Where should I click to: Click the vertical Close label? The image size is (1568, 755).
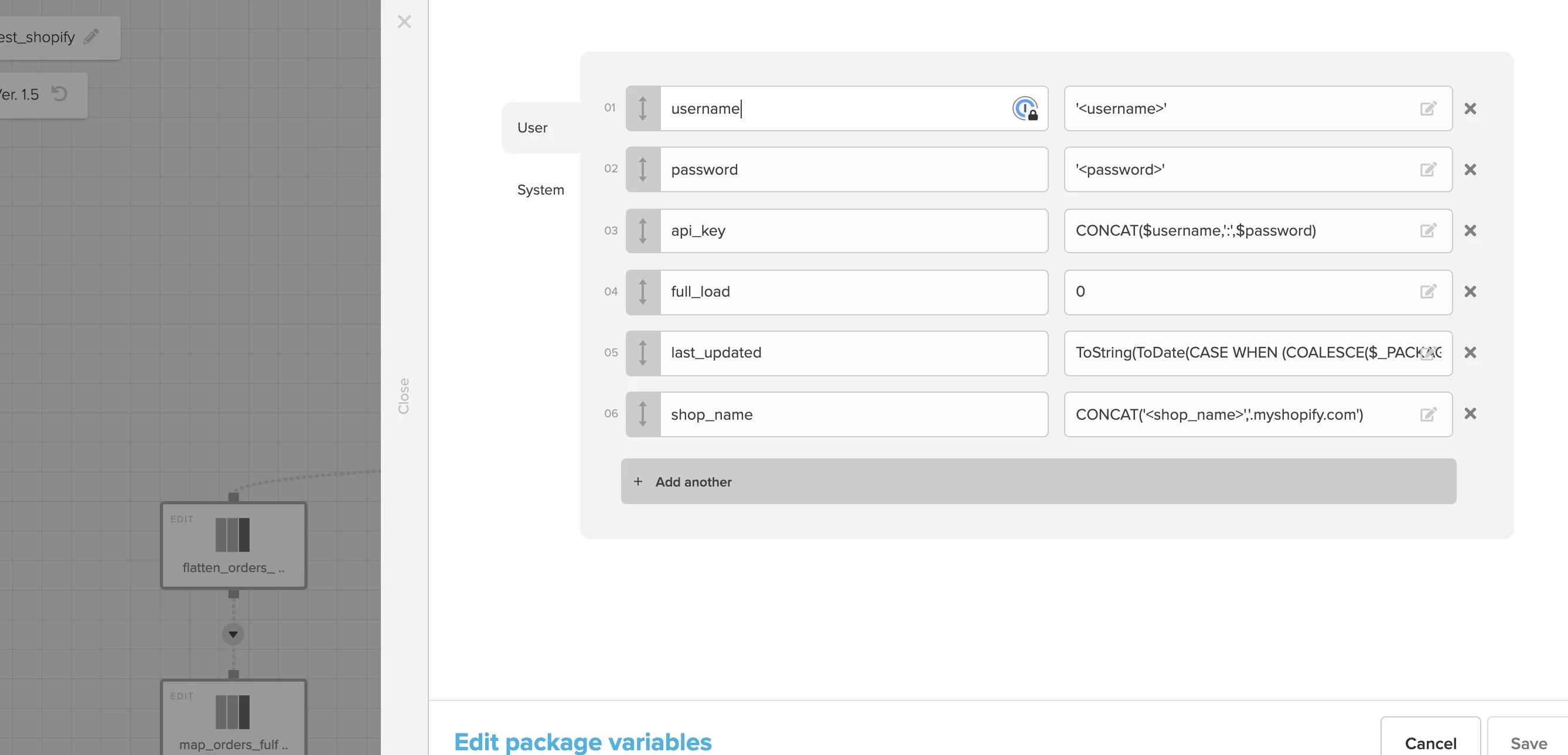coord(404,396)
